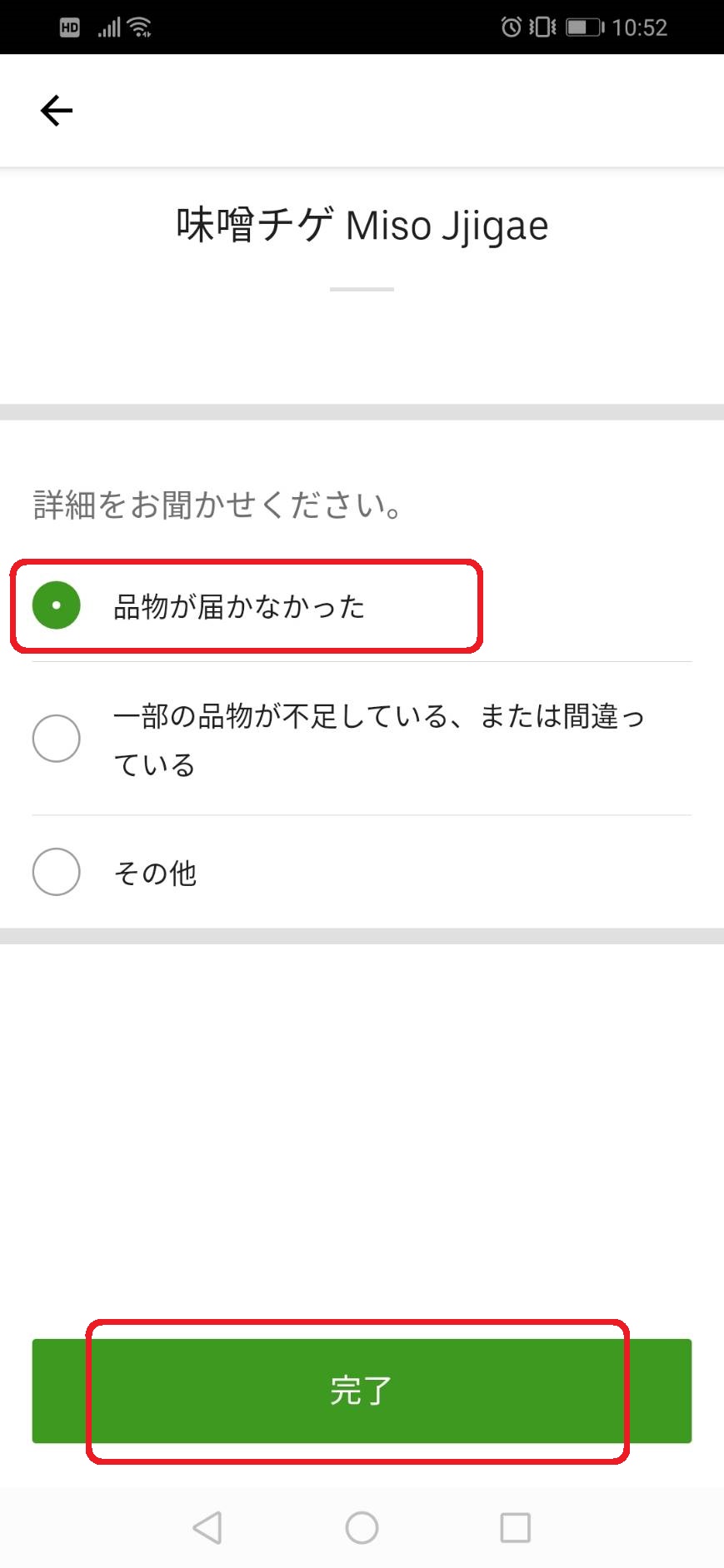Tap the alarm clock status icon

(x=511, y=27)
